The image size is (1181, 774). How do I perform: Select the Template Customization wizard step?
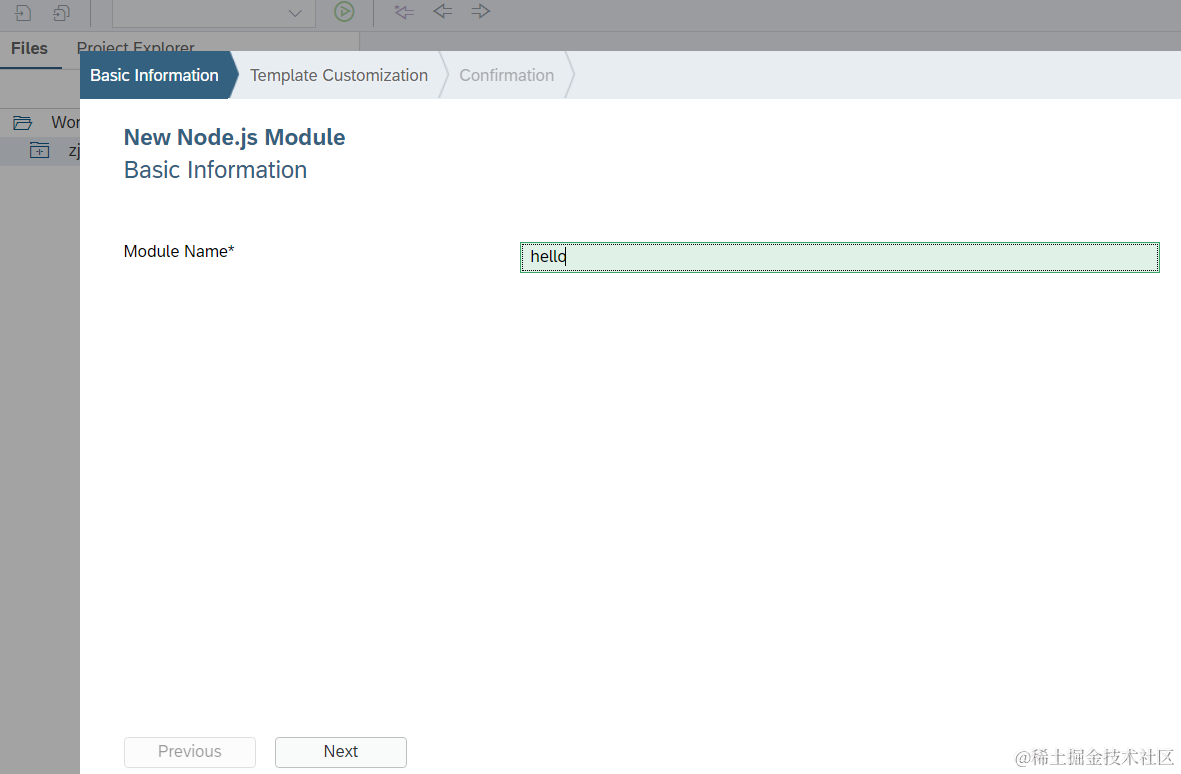tap(339, 75)
